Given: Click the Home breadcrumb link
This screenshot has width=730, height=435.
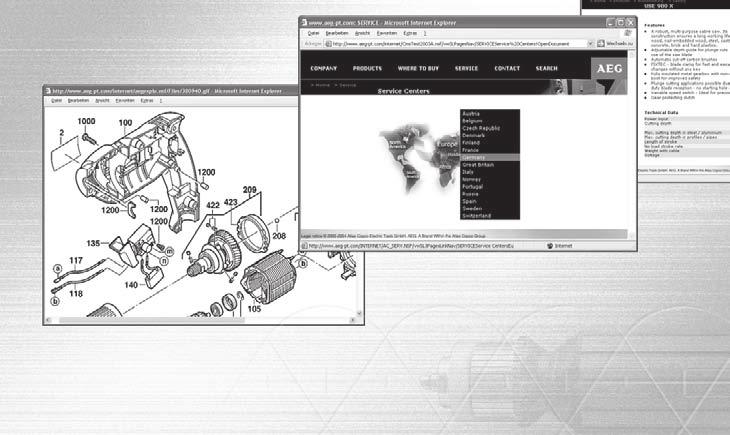Looking at the screenshot, I should [323, 85].
